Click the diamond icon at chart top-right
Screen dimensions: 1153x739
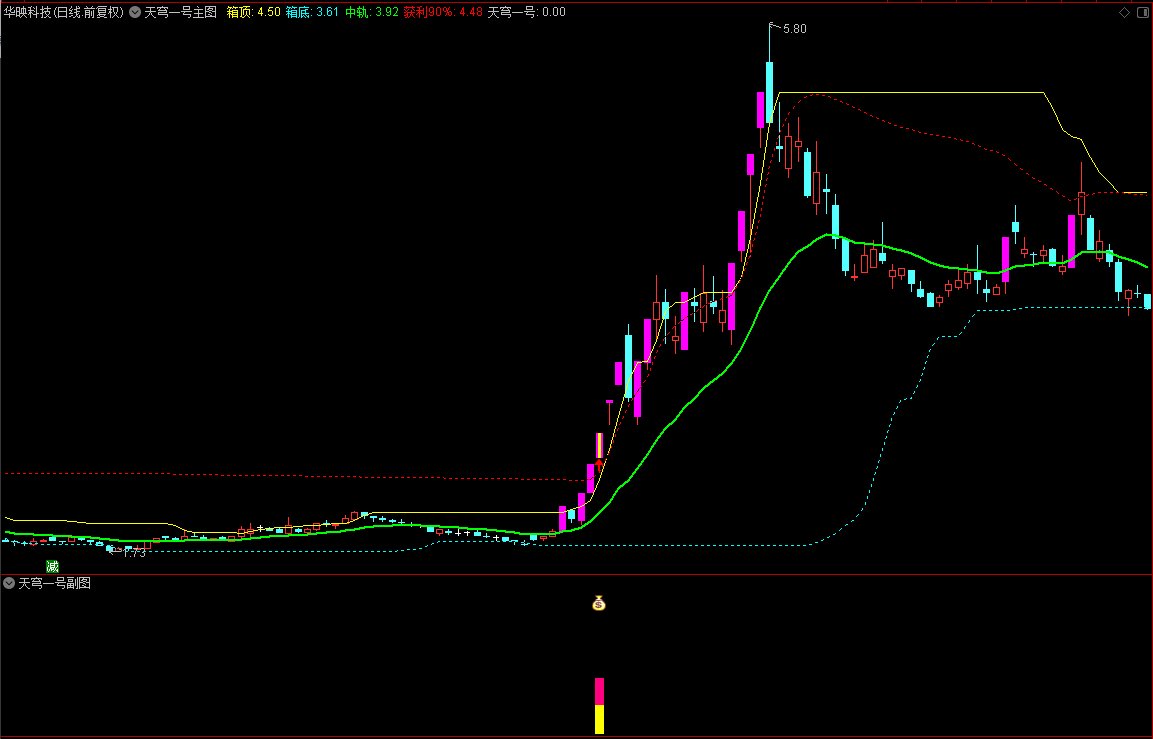(x=1124, y=13)
